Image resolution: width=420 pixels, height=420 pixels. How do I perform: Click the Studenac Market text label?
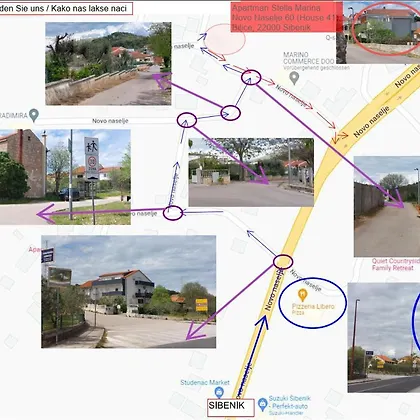(x=205, y=382)
